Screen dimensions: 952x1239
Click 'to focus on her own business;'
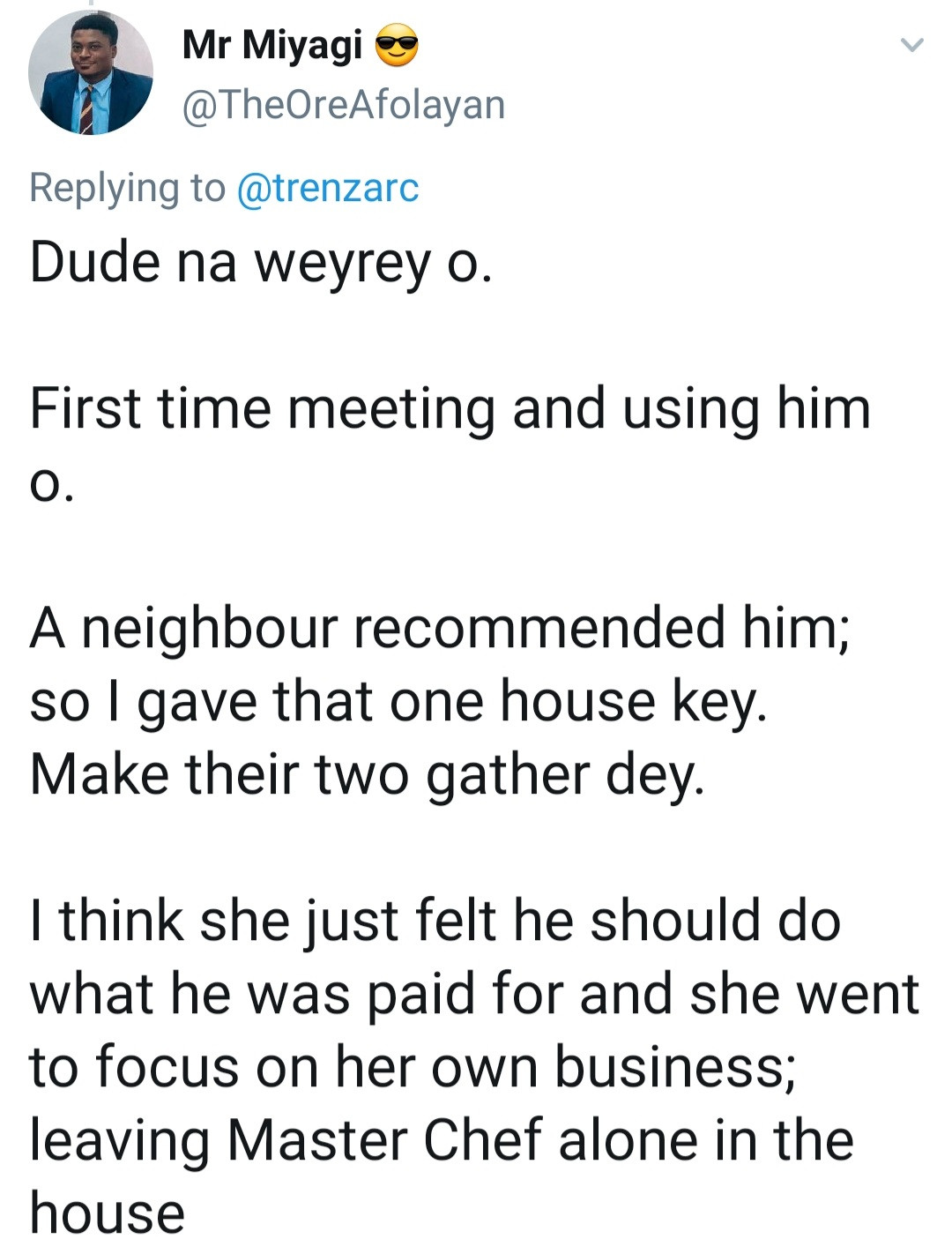pos(413,1066)
